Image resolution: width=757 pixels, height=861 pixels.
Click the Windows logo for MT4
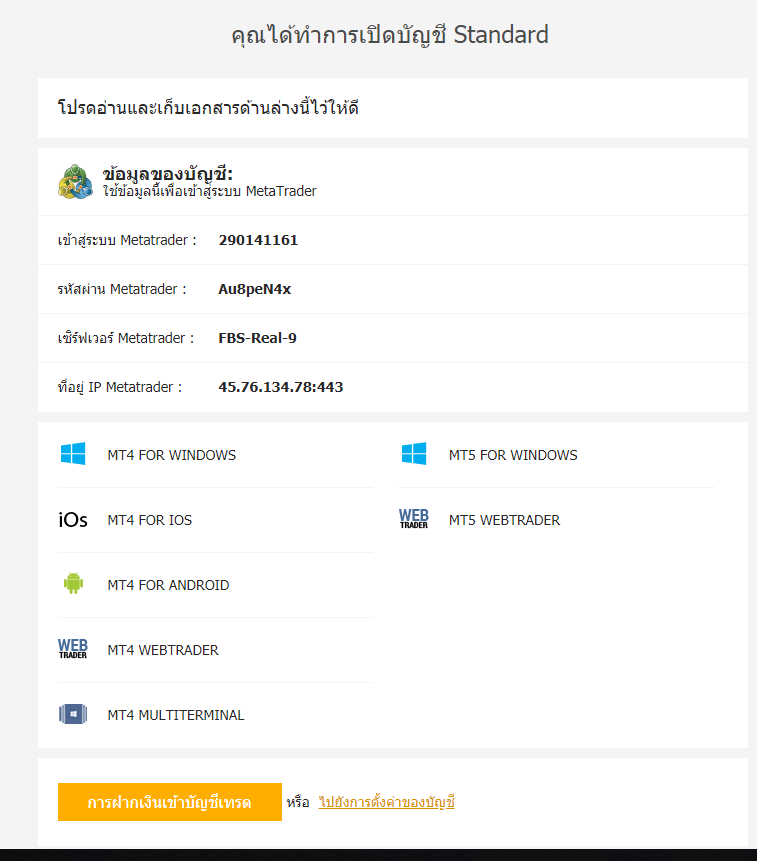[73, 454]
